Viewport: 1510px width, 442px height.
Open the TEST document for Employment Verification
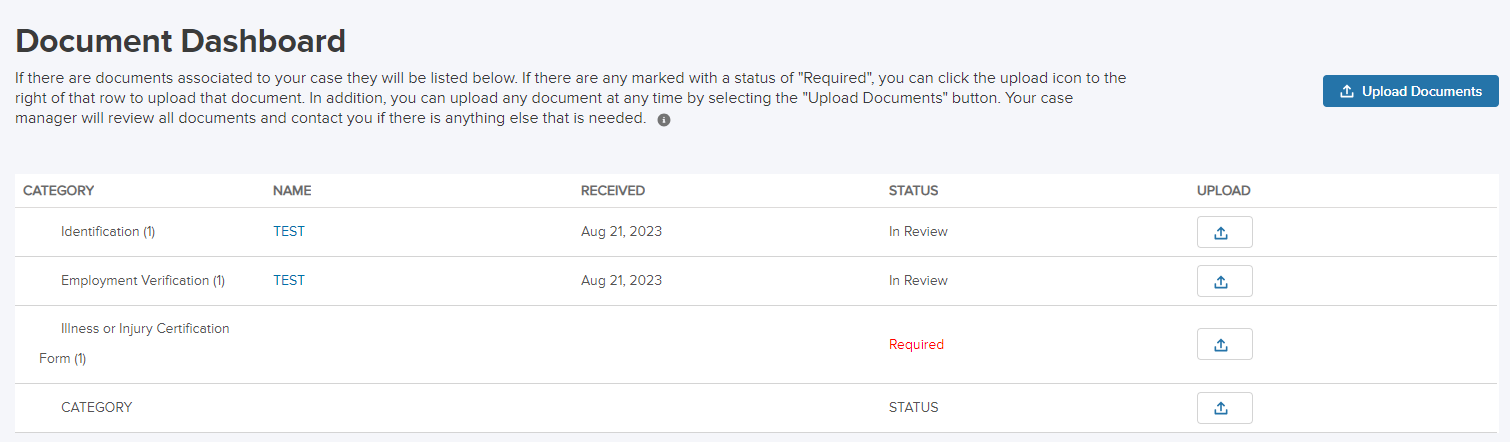289,280
